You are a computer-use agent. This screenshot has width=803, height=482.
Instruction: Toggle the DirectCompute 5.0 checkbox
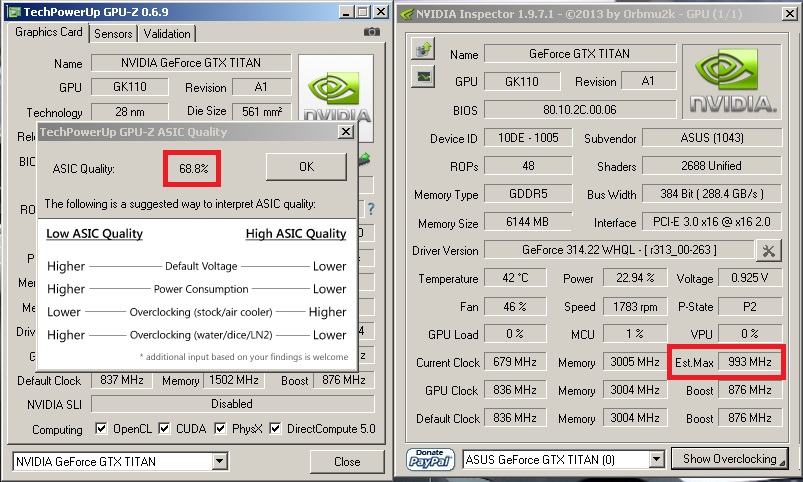coord(276,428)
